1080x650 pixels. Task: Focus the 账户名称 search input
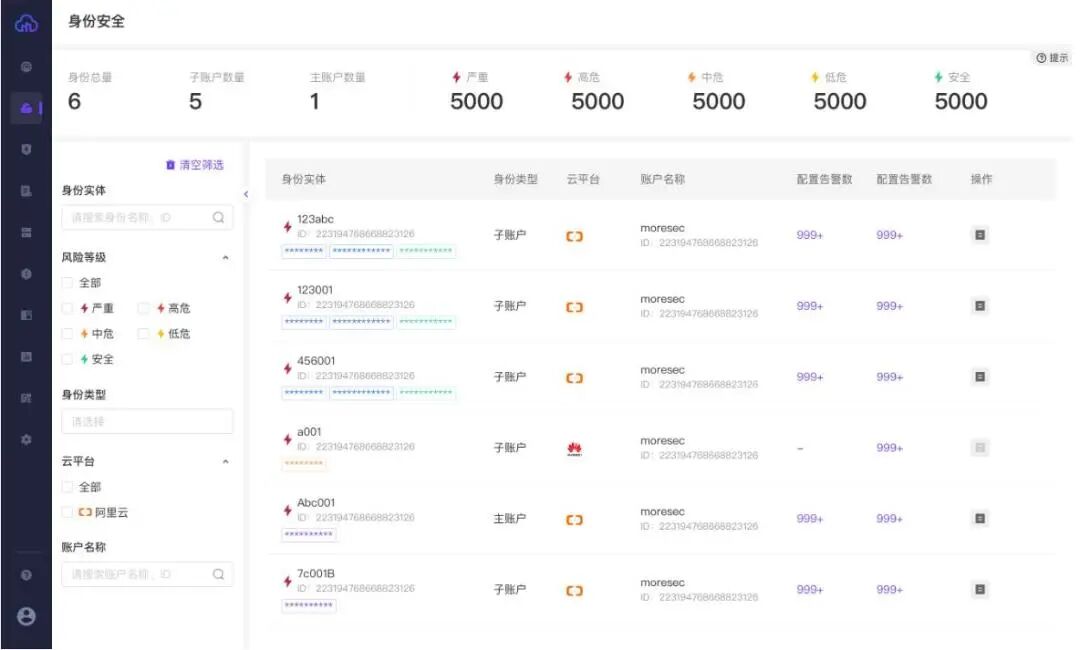pos(147,574)
